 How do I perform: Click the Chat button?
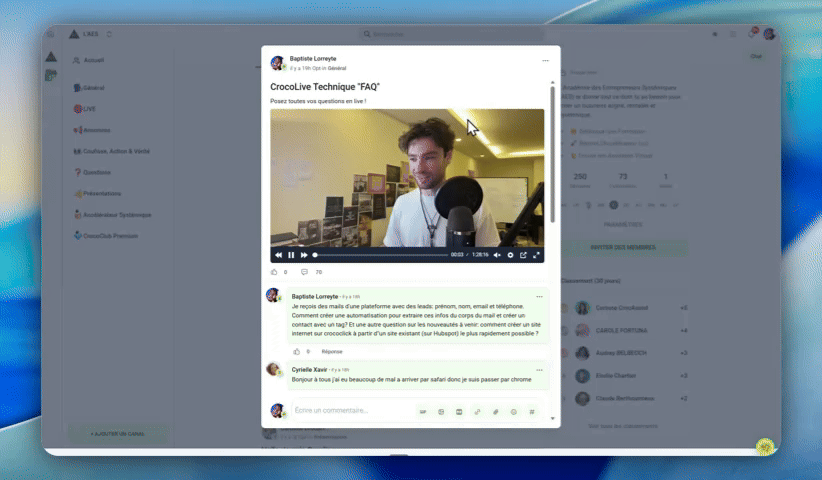tap(756, 57)
